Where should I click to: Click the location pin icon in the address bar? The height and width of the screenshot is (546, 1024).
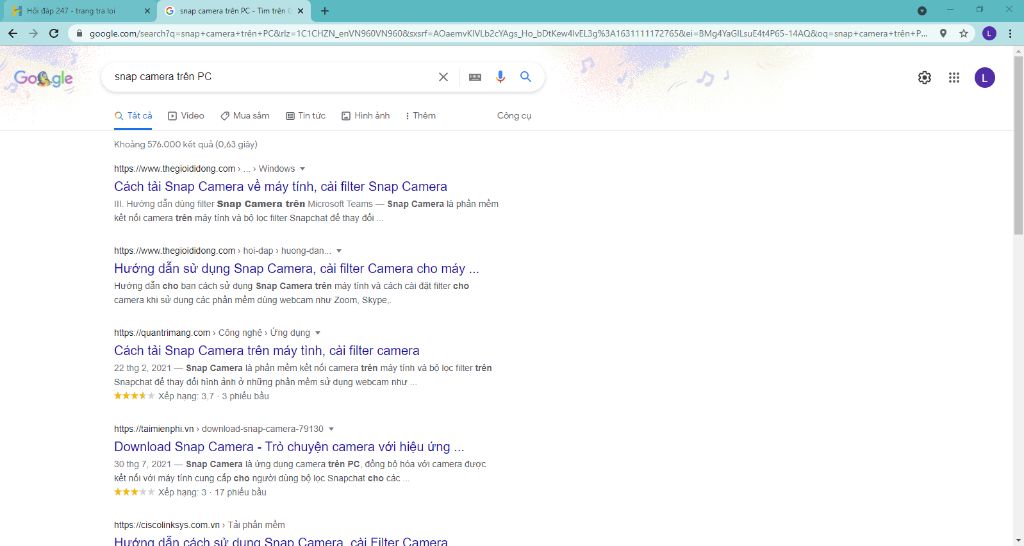click(x=943, y=33)
